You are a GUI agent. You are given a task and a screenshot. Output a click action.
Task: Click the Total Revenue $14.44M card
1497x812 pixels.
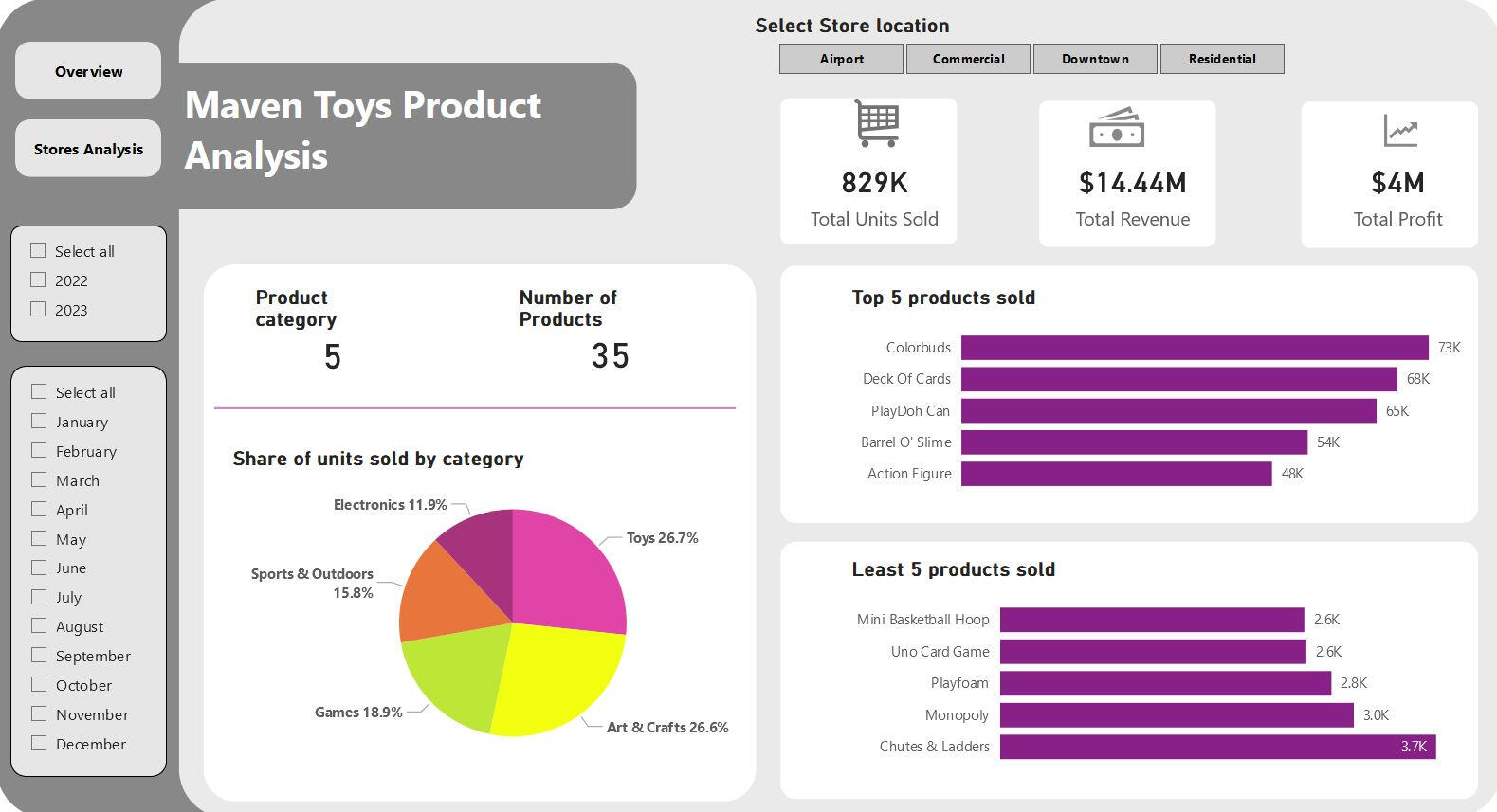coord(1126,175)
